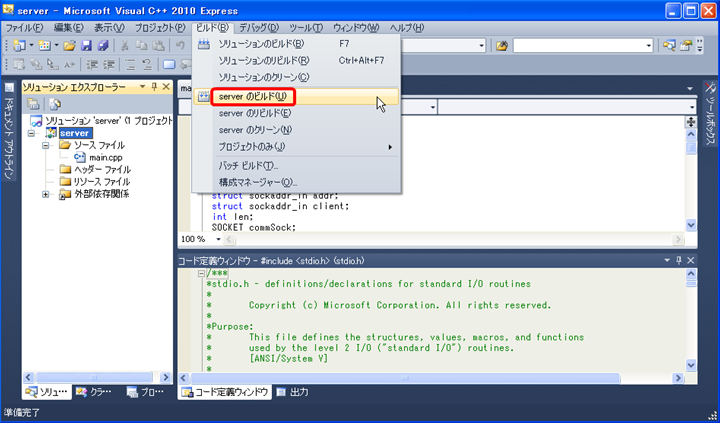Image resolution: width=720 pixels, height=423 pixels.
Task: Collapse the ソース ファイル folder node
Action: 45,145
